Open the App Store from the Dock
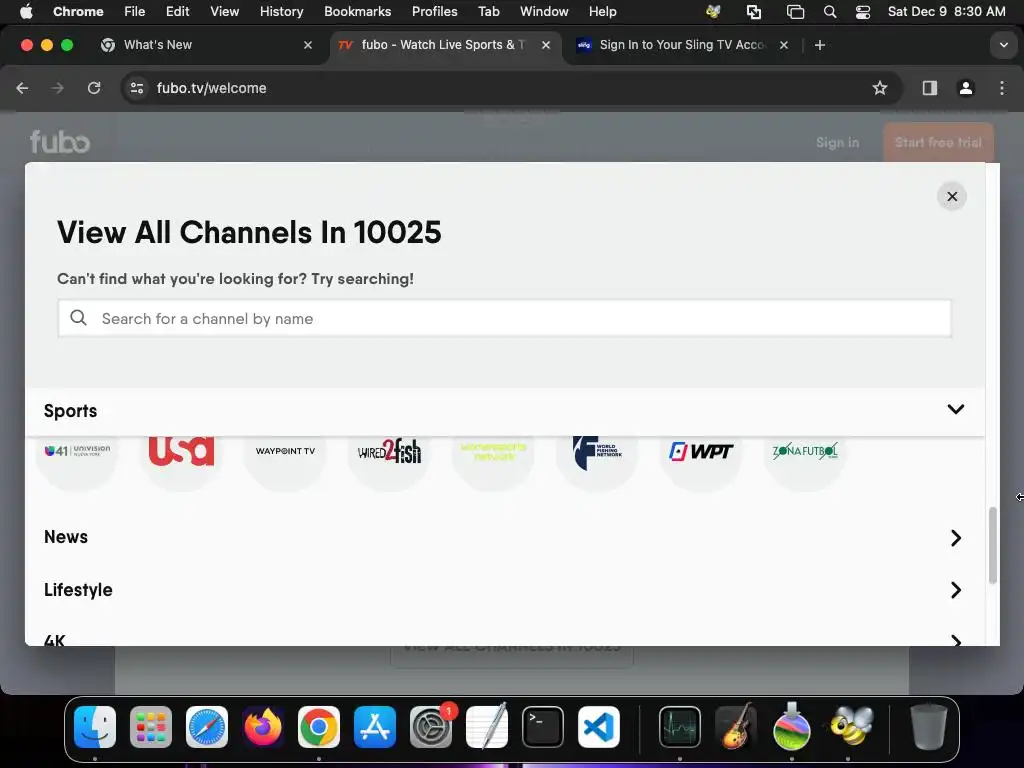The height and width of the screenshot is (768, 1024). click(375, 727)
